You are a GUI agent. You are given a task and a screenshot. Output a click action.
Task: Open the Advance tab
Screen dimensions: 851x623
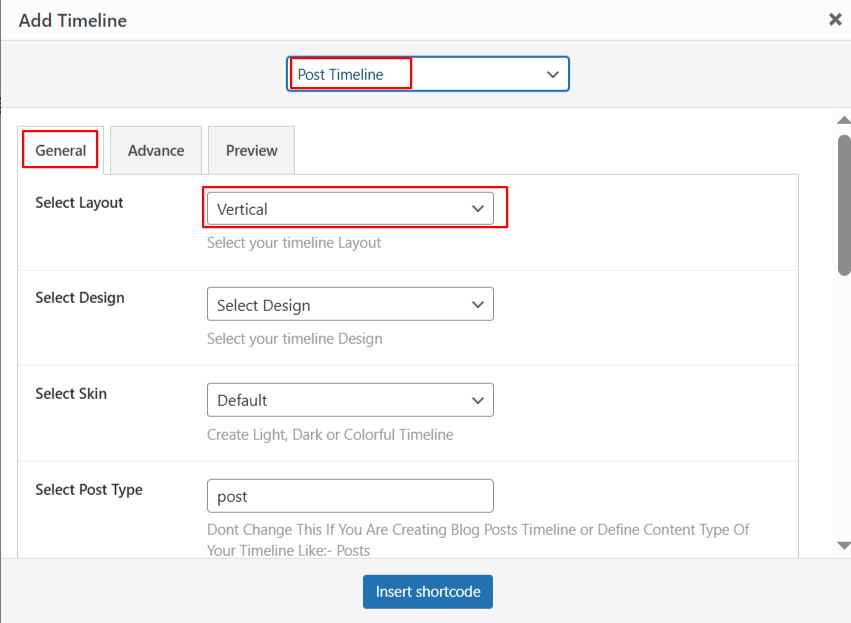pos(156,150)
